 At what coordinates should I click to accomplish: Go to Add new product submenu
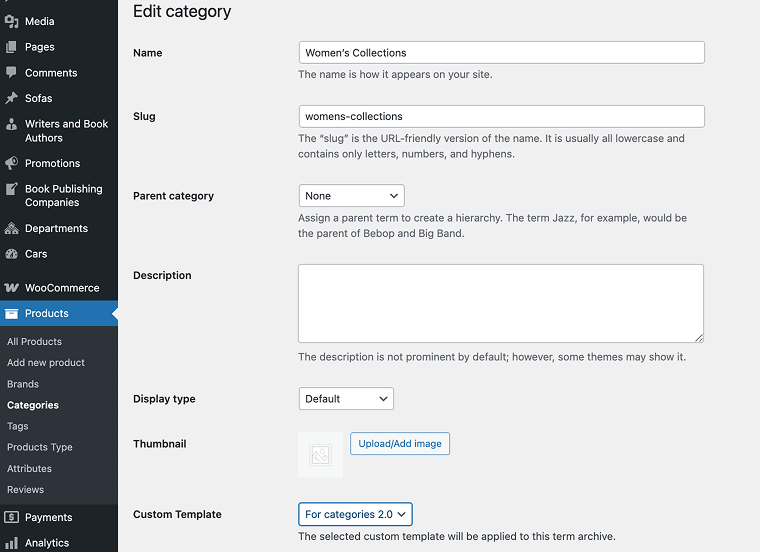[46, 363]
